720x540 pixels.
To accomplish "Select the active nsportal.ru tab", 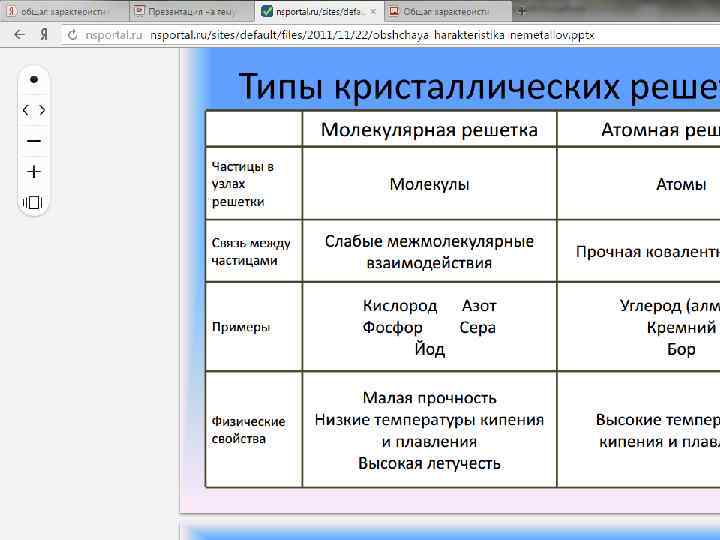I will coord(319,11).
